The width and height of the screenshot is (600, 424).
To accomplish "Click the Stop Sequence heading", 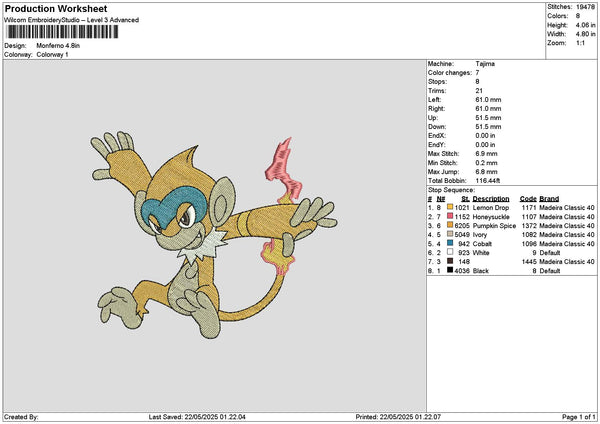I will coord(452,190).
